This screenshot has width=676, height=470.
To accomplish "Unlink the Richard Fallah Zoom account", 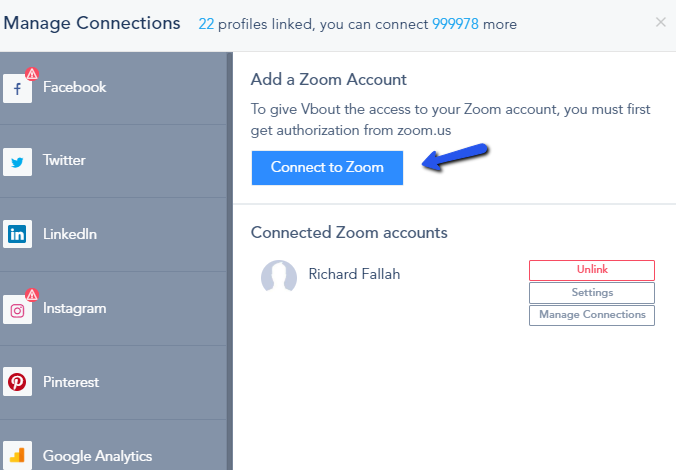I will 591,270.
